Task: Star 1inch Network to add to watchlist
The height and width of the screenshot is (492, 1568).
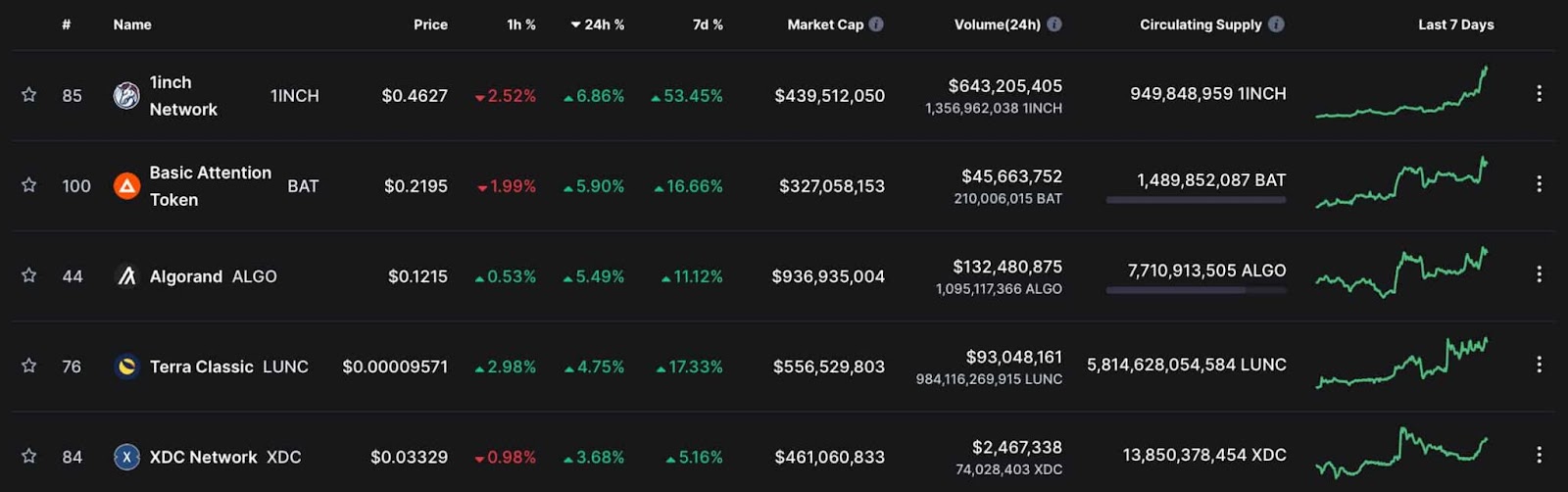Action: point(29,95)
